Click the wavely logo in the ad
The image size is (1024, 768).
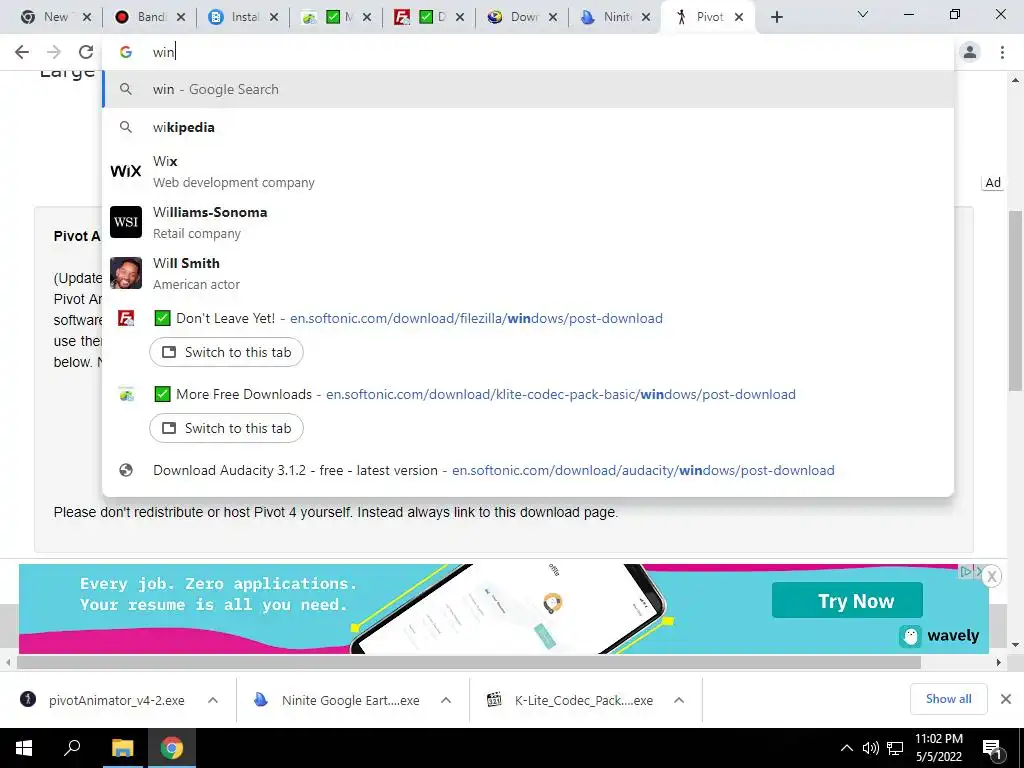[939, 635]
